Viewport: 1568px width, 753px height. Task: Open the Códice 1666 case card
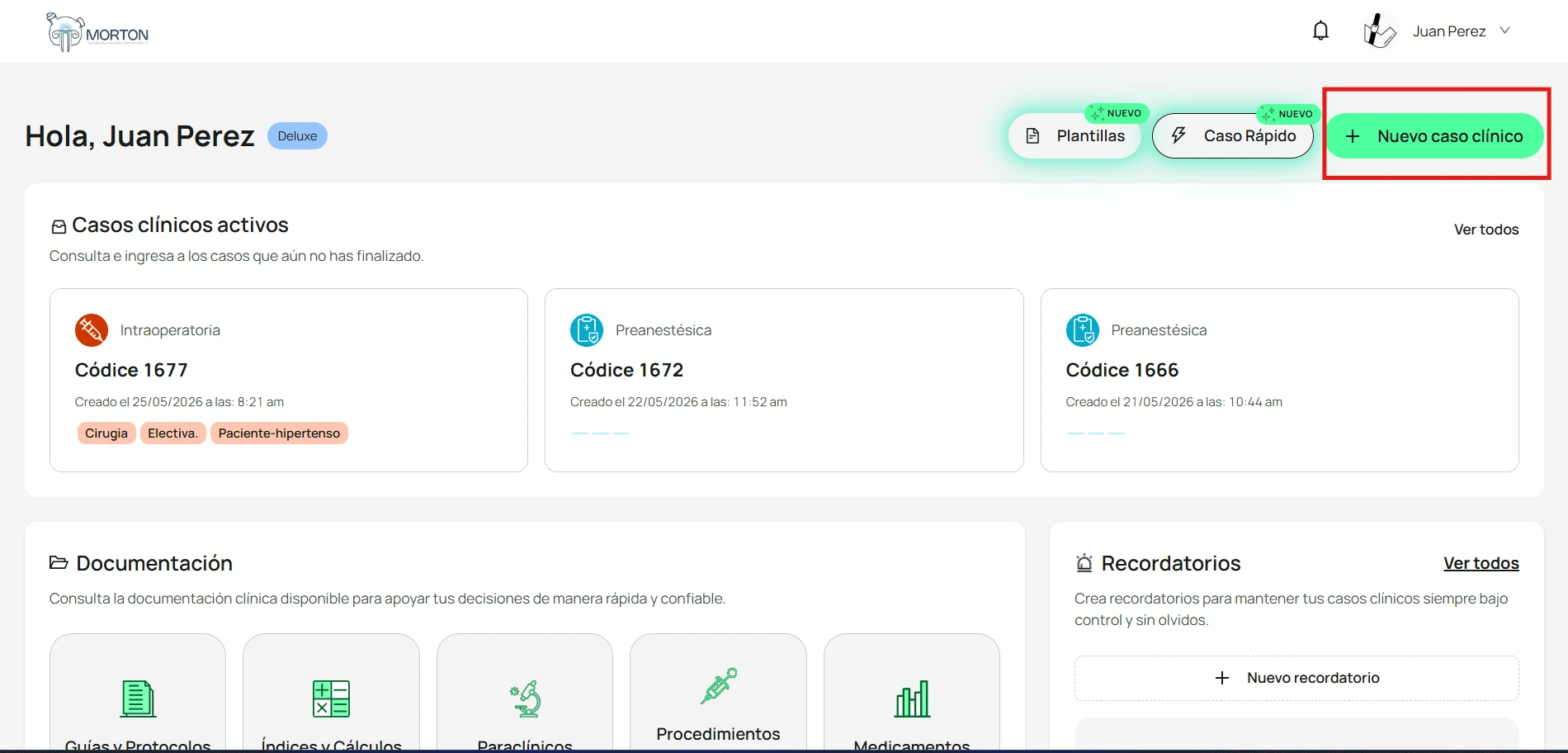pyautogui.click(x=1280, y=380)
